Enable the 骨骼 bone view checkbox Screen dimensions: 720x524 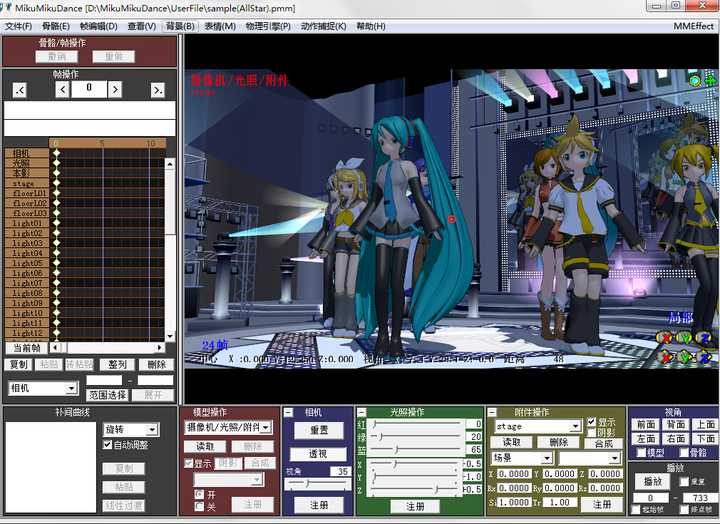pos(684,453)
